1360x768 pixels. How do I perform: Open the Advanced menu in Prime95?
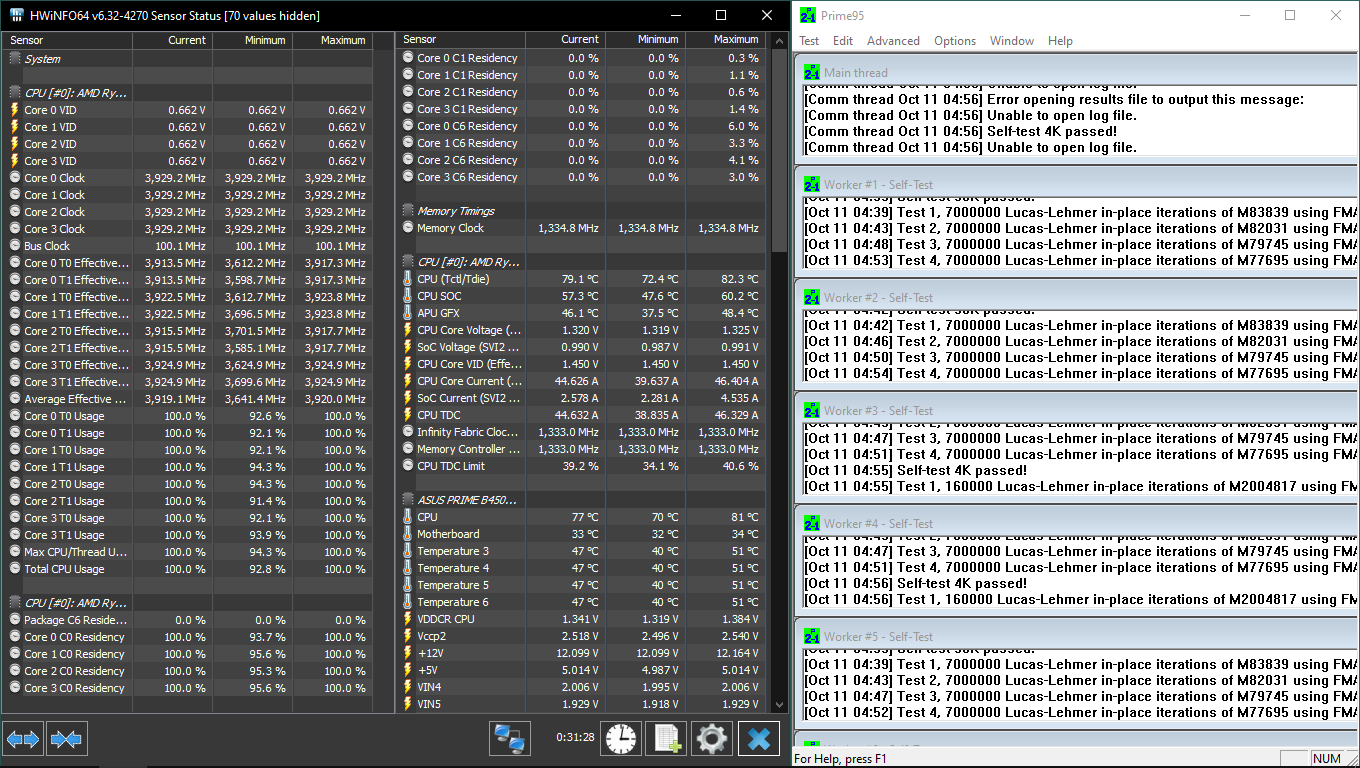893,41
